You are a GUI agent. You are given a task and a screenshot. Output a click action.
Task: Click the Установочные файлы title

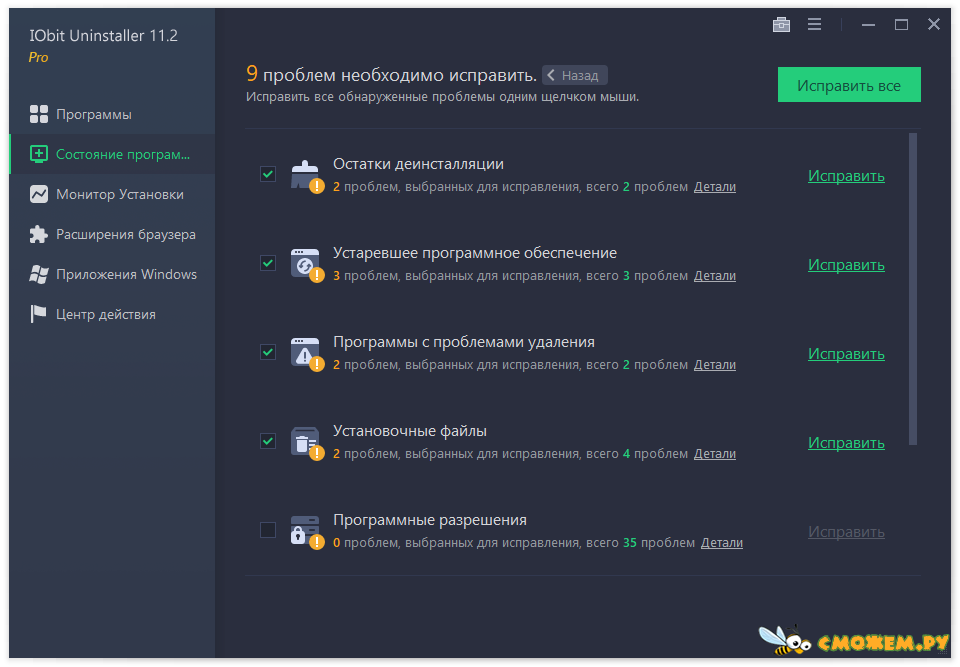point(410,431)
